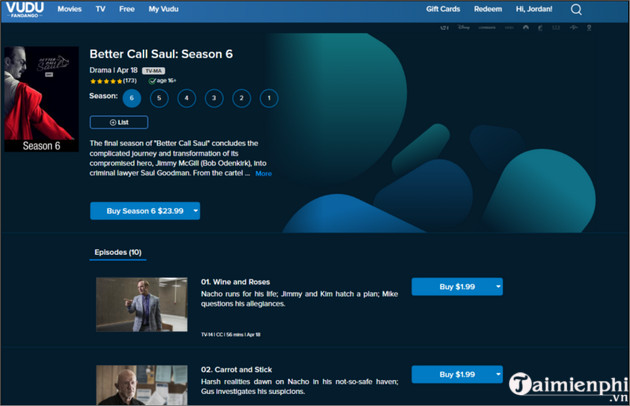Screen dimensions: 630x406
Task: Open the Disney studio logo
Action: coord(464,28)
